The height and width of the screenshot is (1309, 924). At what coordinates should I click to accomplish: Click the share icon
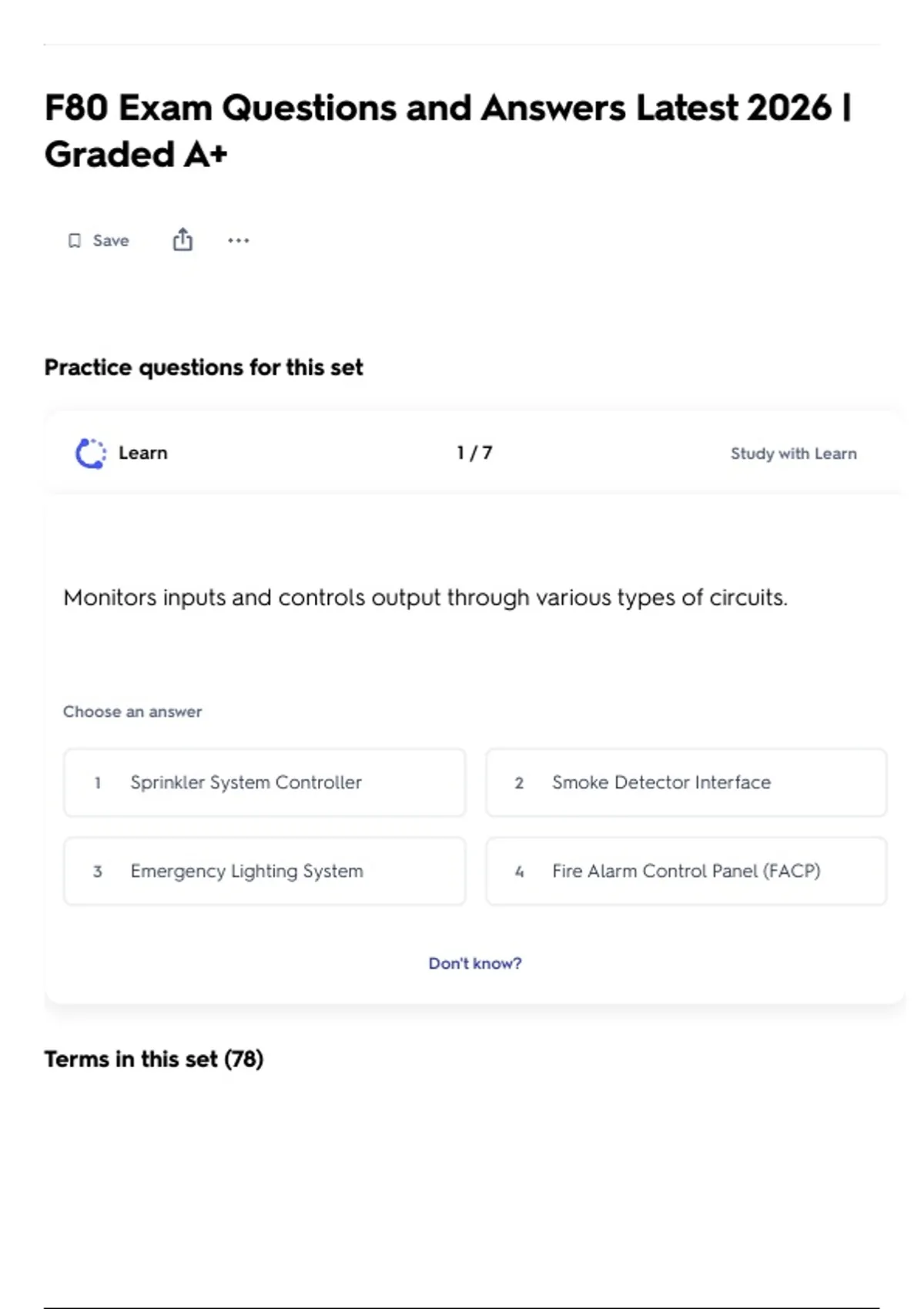pyautogui.click(x=182, y=240)
